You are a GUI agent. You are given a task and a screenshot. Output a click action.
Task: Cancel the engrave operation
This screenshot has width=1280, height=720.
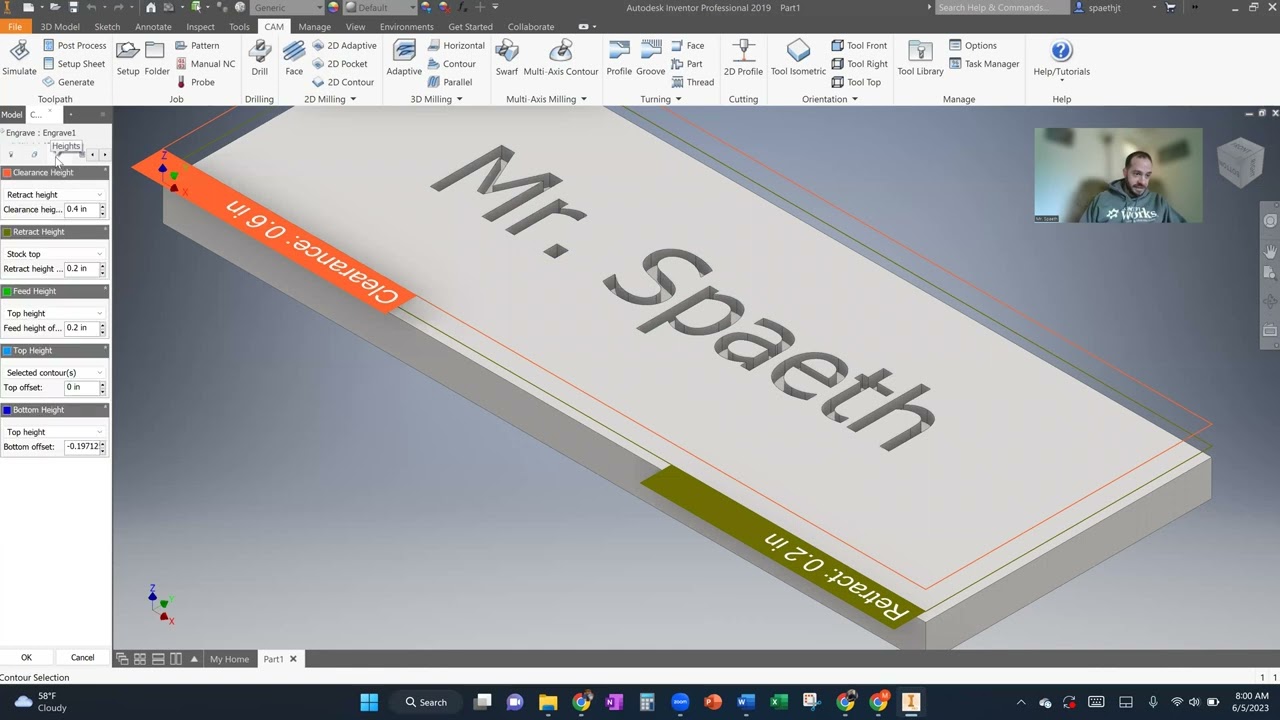pos(82,658)
